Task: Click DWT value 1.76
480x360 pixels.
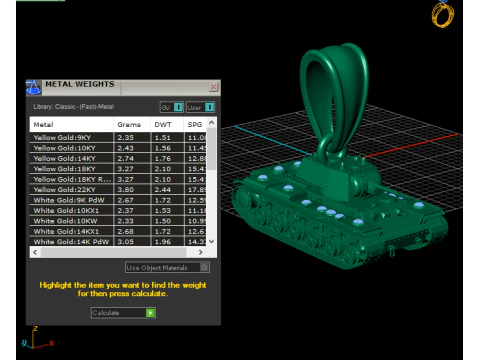Action: click(x=163, y=158)
